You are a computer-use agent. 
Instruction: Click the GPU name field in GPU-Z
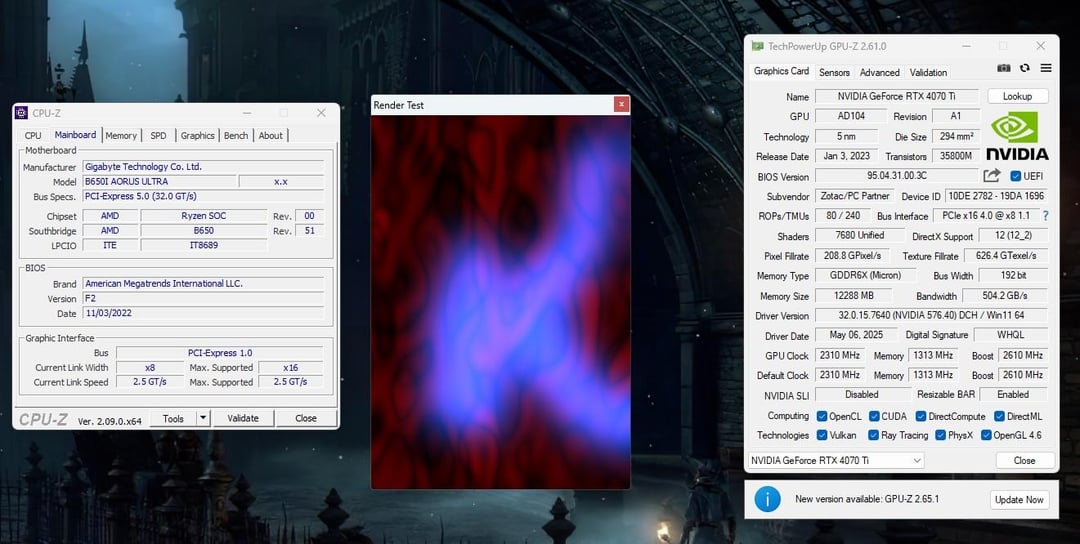click(897, 96)
